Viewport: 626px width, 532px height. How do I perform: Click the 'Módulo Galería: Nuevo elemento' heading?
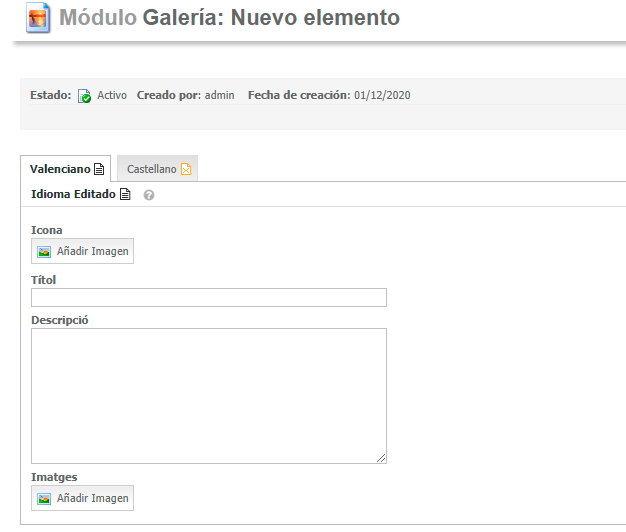(229, 18)
